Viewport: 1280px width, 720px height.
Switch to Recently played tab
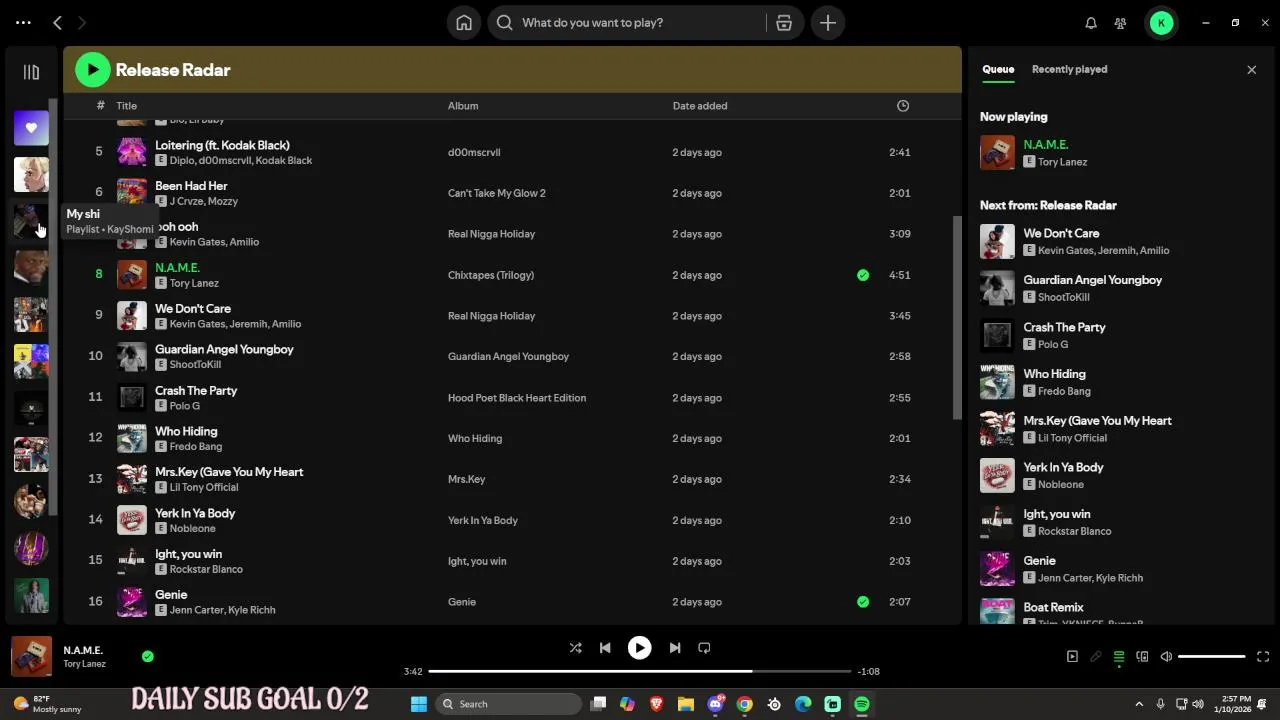click(1069, 69)
